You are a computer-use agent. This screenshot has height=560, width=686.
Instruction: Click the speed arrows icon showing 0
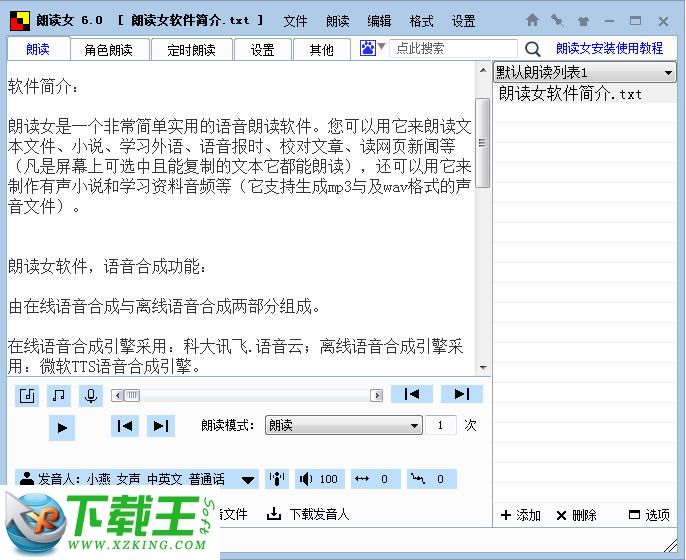(x=362, y=479)
